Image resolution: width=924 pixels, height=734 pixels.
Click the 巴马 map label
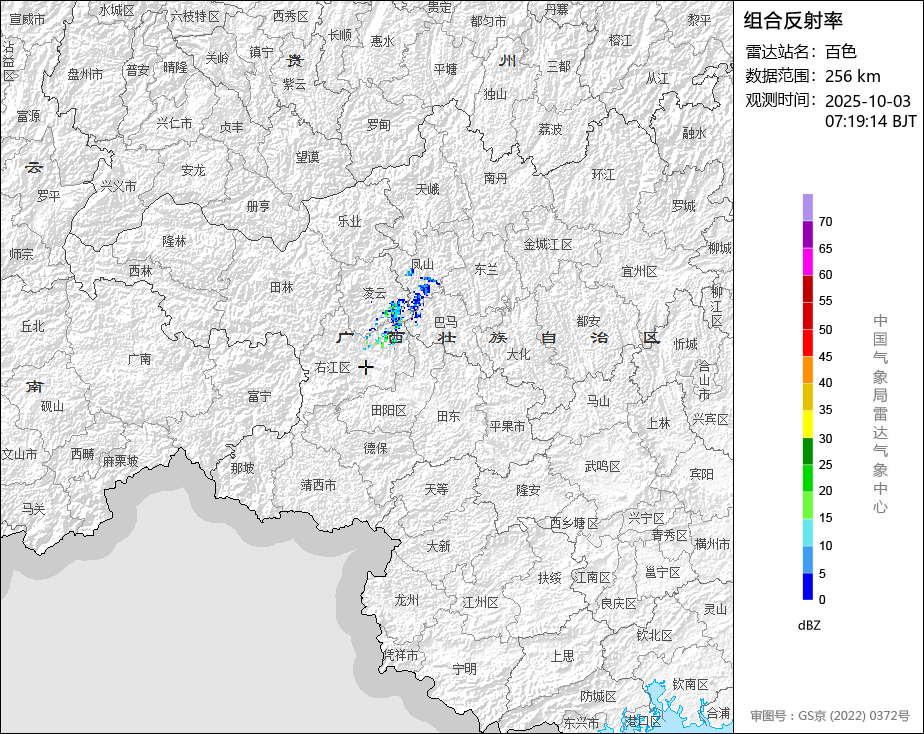(x=446, y=322)
